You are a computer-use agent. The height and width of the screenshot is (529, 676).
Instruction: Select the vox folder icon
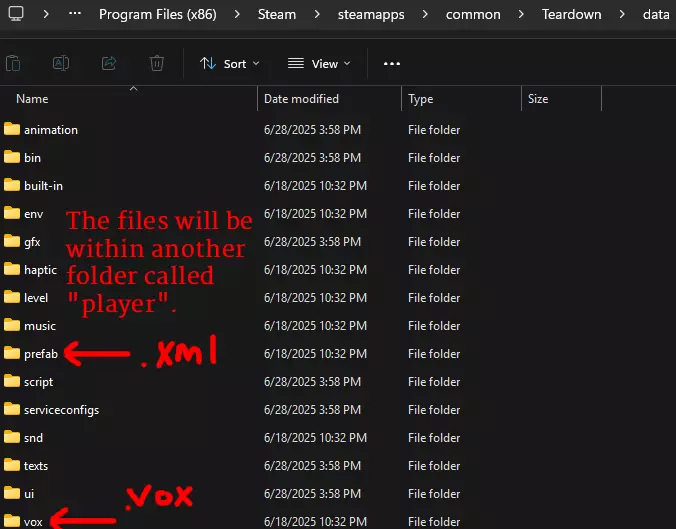pyautogui.click(x=12, y=521)
